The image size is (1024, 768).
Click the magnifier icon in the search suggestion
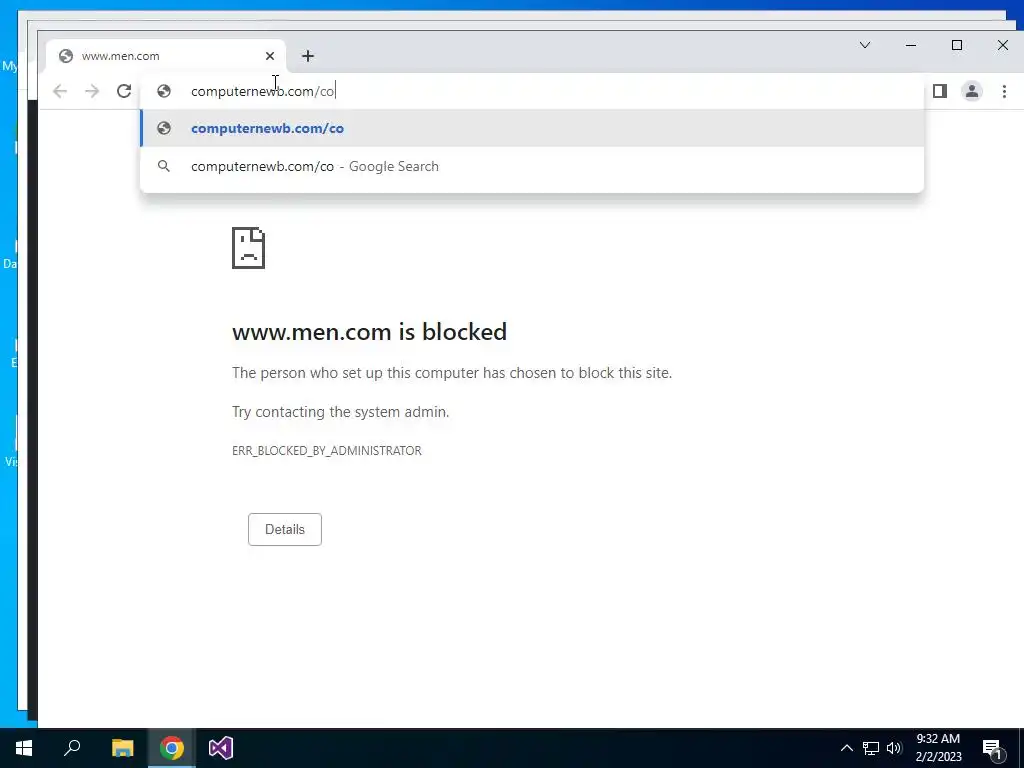point(164,167)
